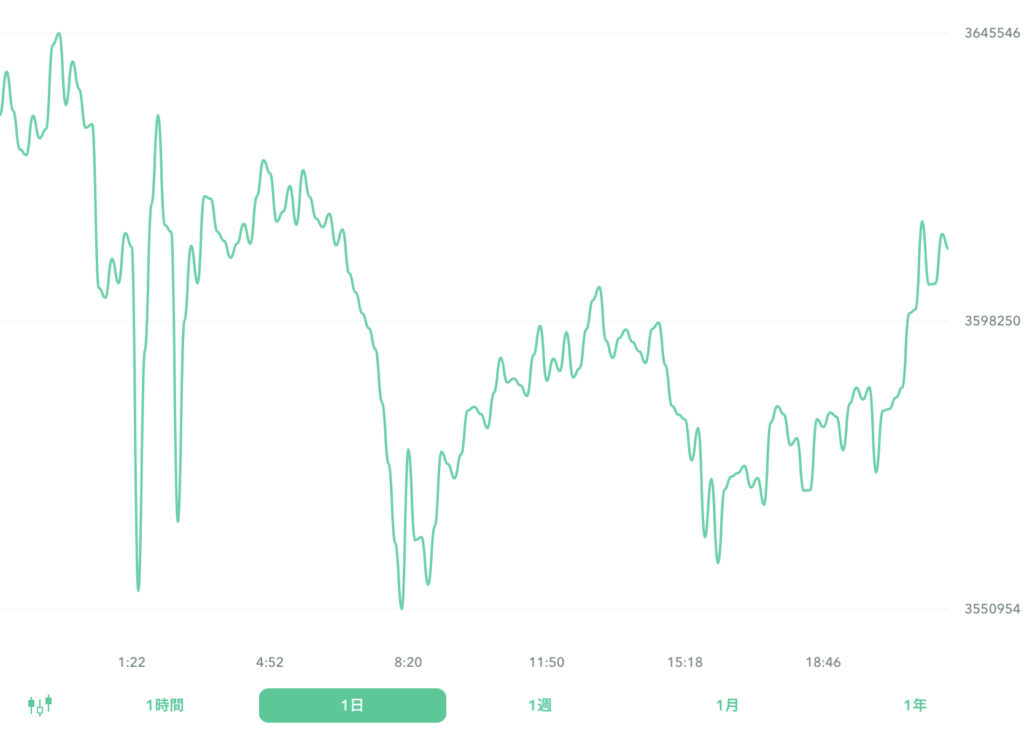The height and width of the screenshot is (735, 1024).
Task: Click the price line's local peak after 11:50
Action: 599,288
